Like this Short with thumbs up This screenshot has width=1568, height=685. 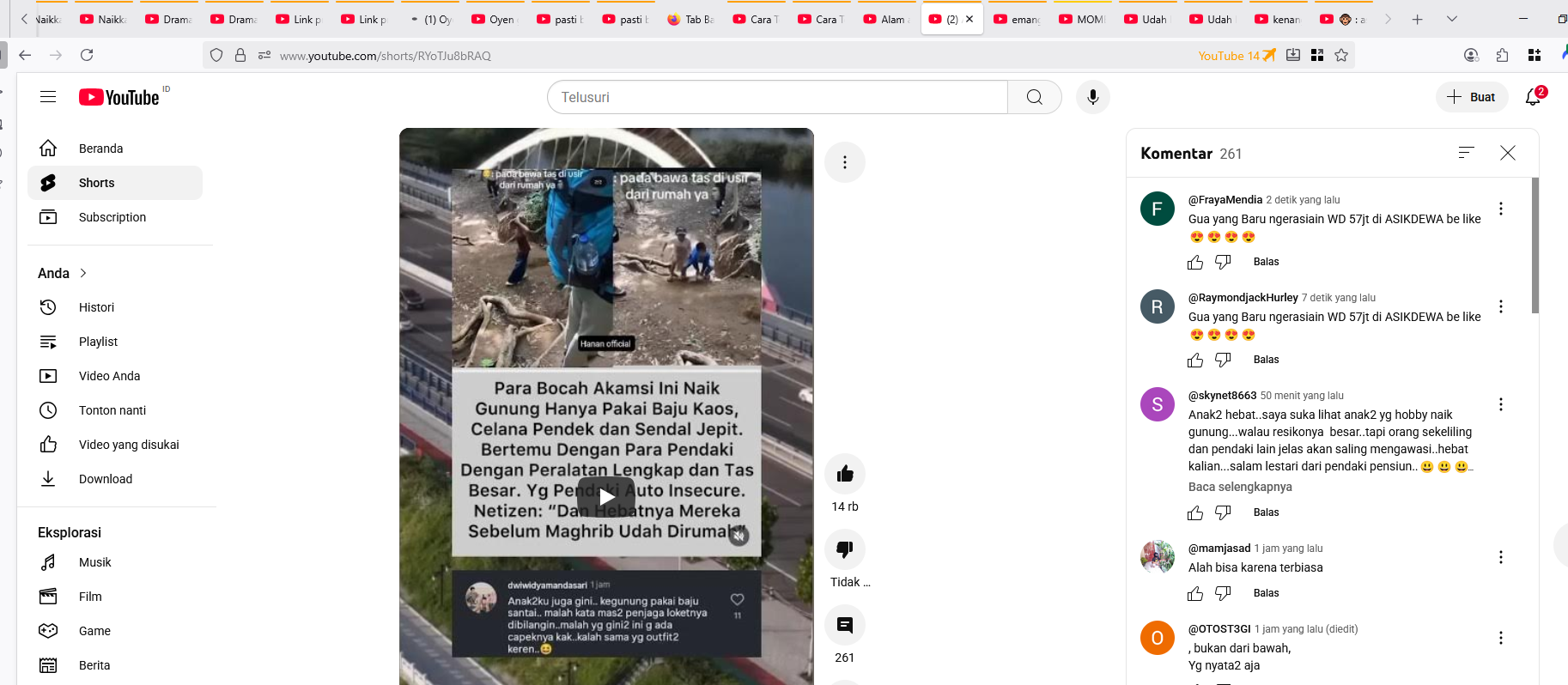pyautogui.click(x=845, y=474)
